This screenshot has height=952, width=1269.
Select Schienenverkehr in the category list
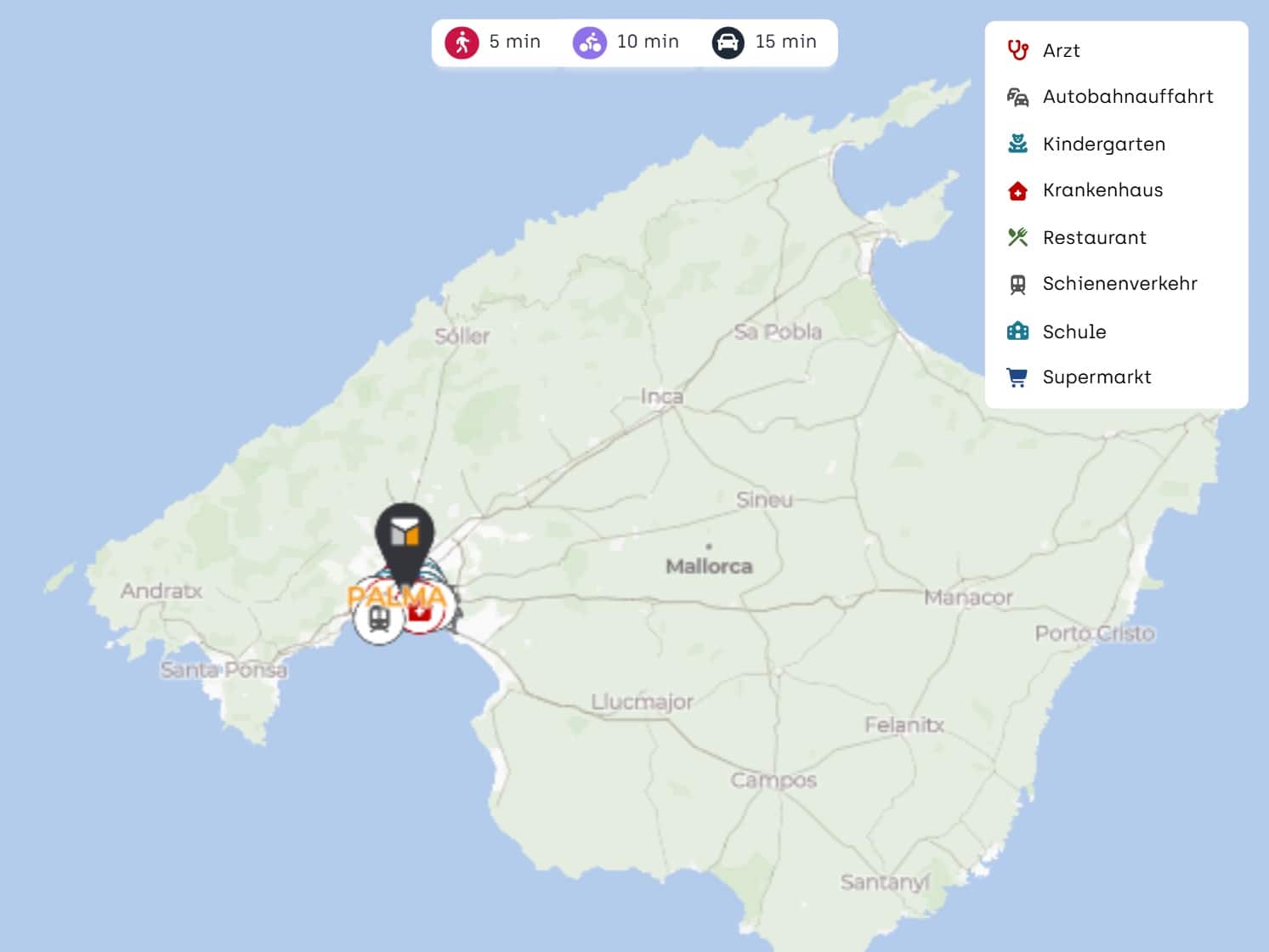click(1119, 284)
